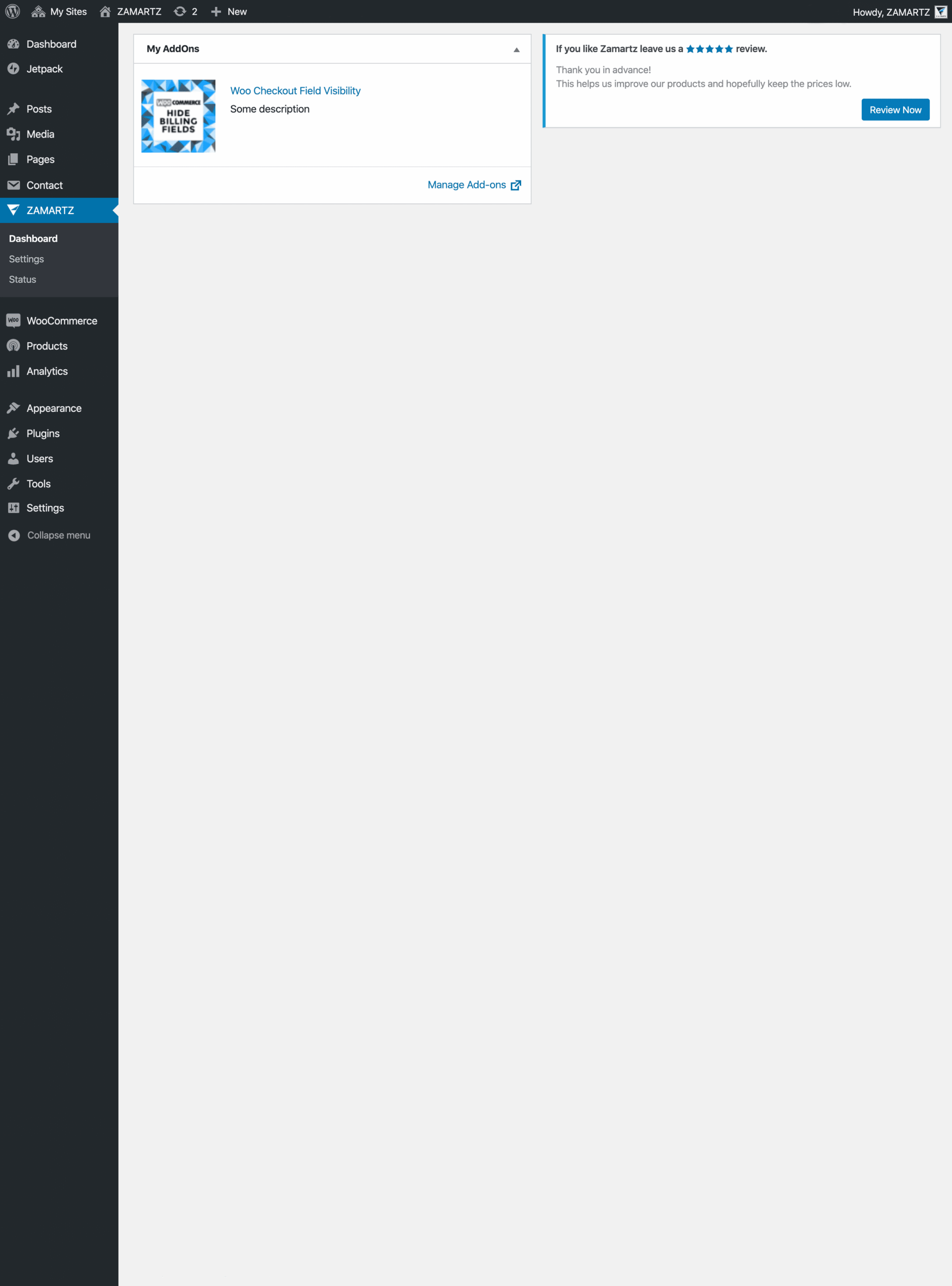
Task: Click the Contact envelope icon
Action: click(x=13, y=185)
